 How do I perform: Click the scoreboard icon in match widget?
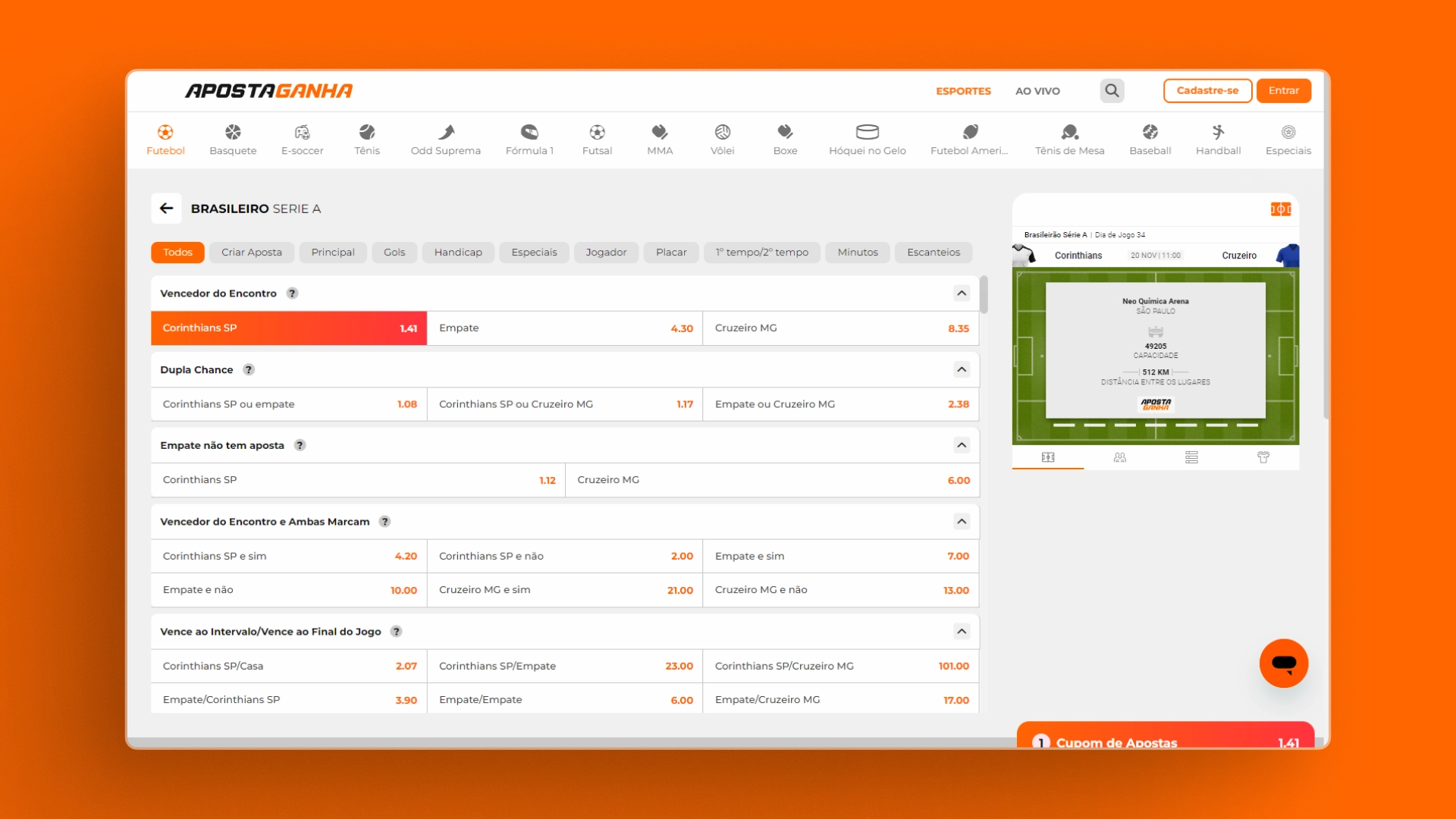[x=1281, y=209]
